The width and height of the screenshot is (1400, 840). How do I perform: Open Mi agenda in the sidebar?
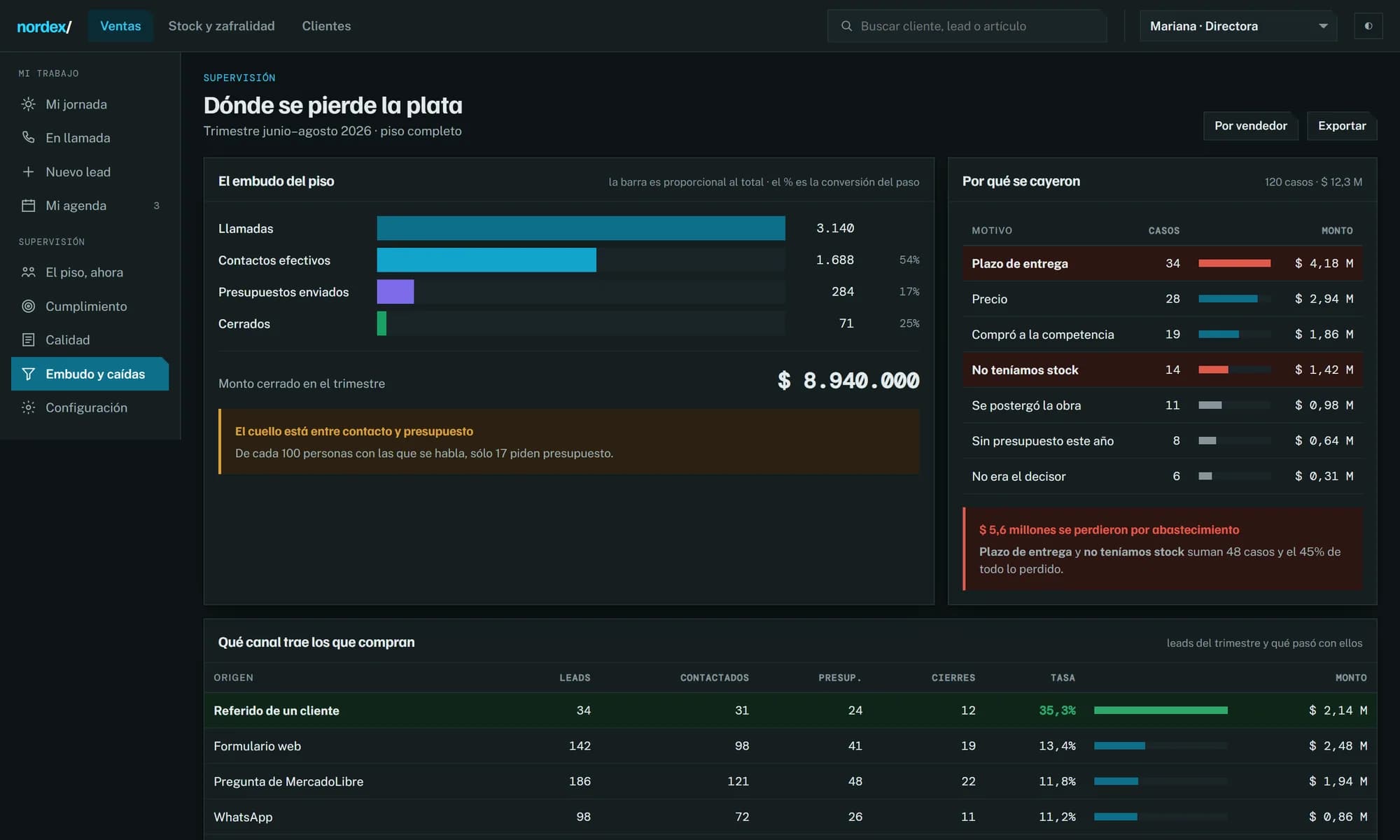[x=90, y=206]
